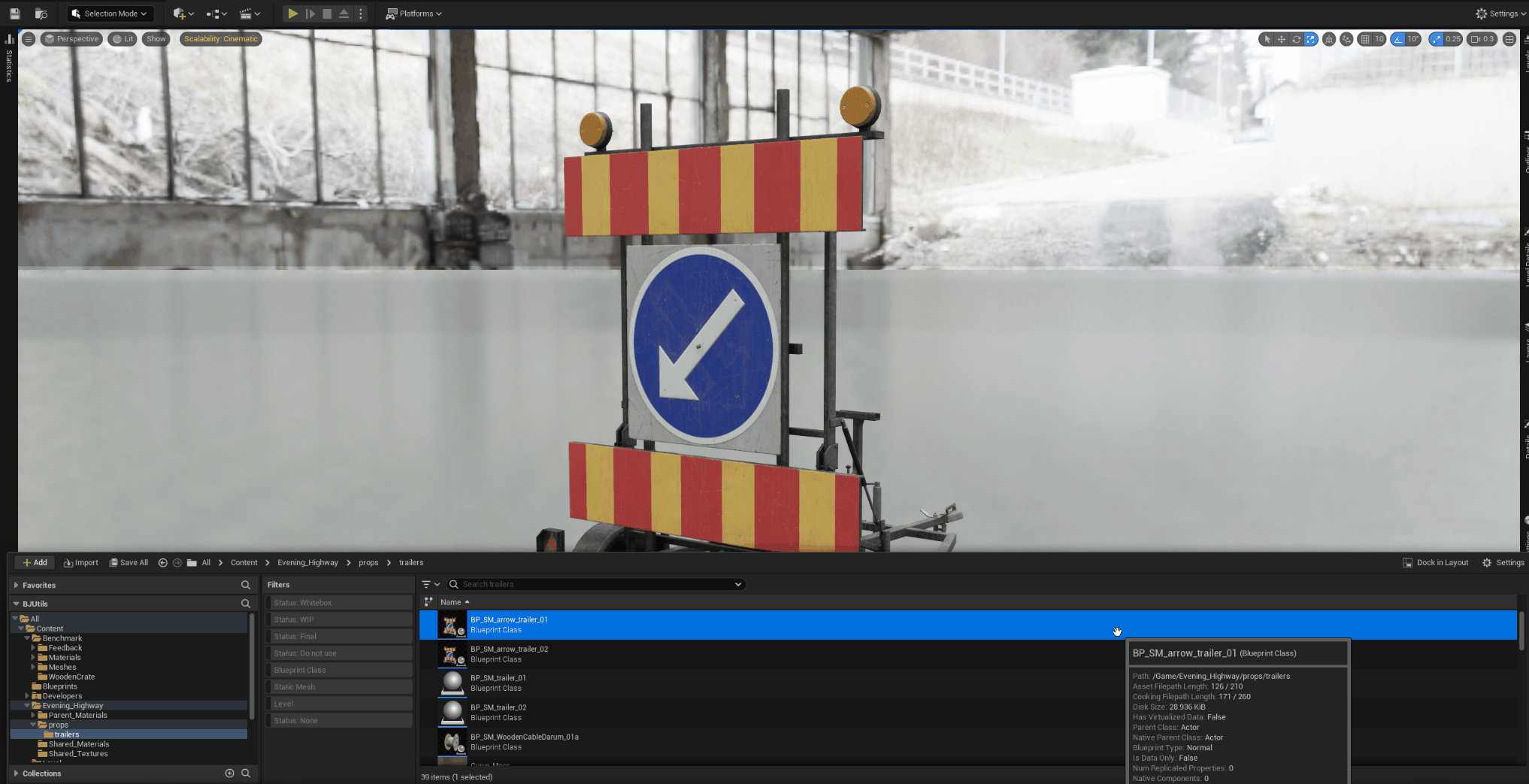Viewport: 1529px width, 784px height.
Task: Select the Rotate transform tool in viewport
Action: coord(1296,39)
